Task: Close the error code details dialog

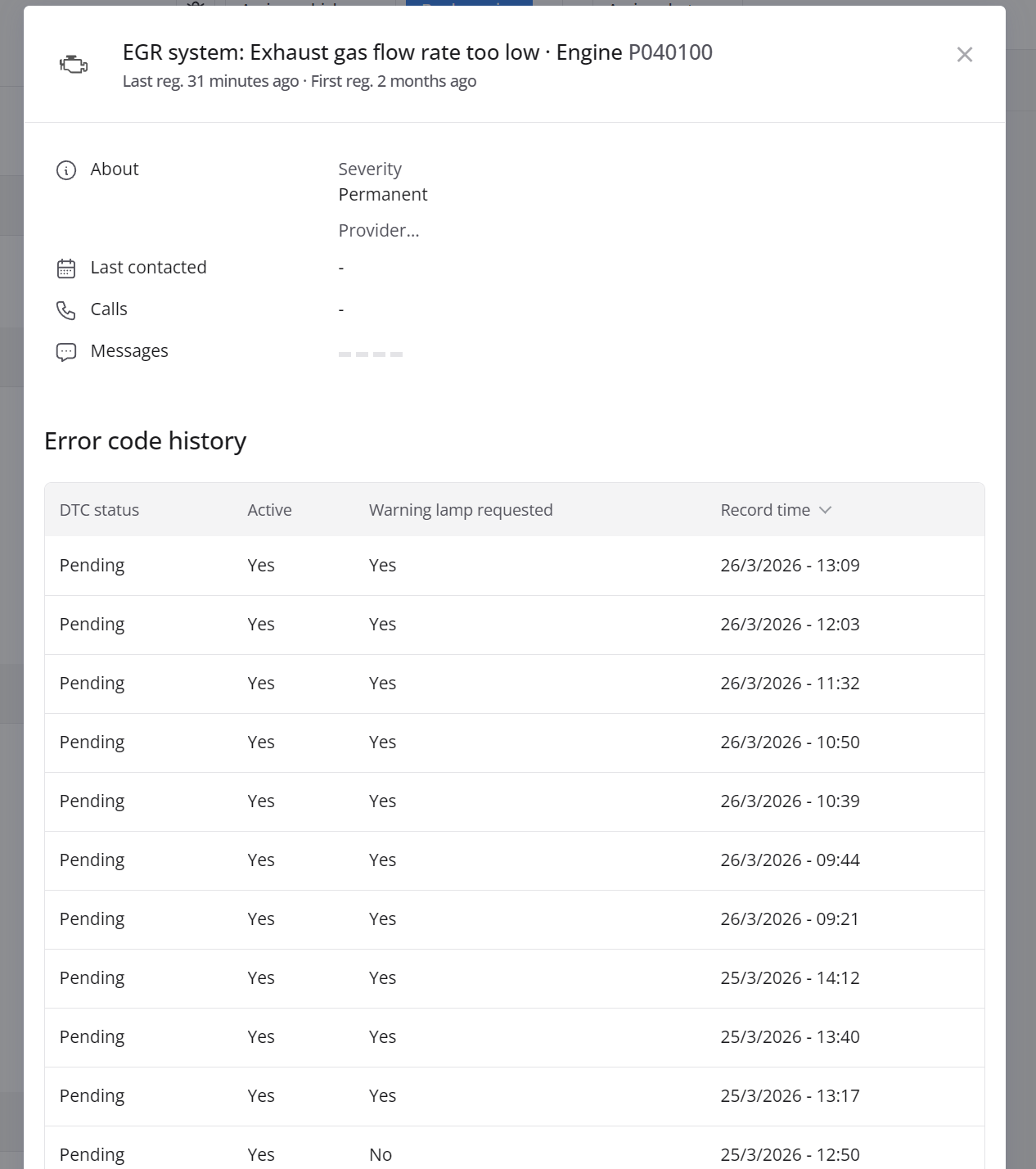Action: (x=964, y=55)
